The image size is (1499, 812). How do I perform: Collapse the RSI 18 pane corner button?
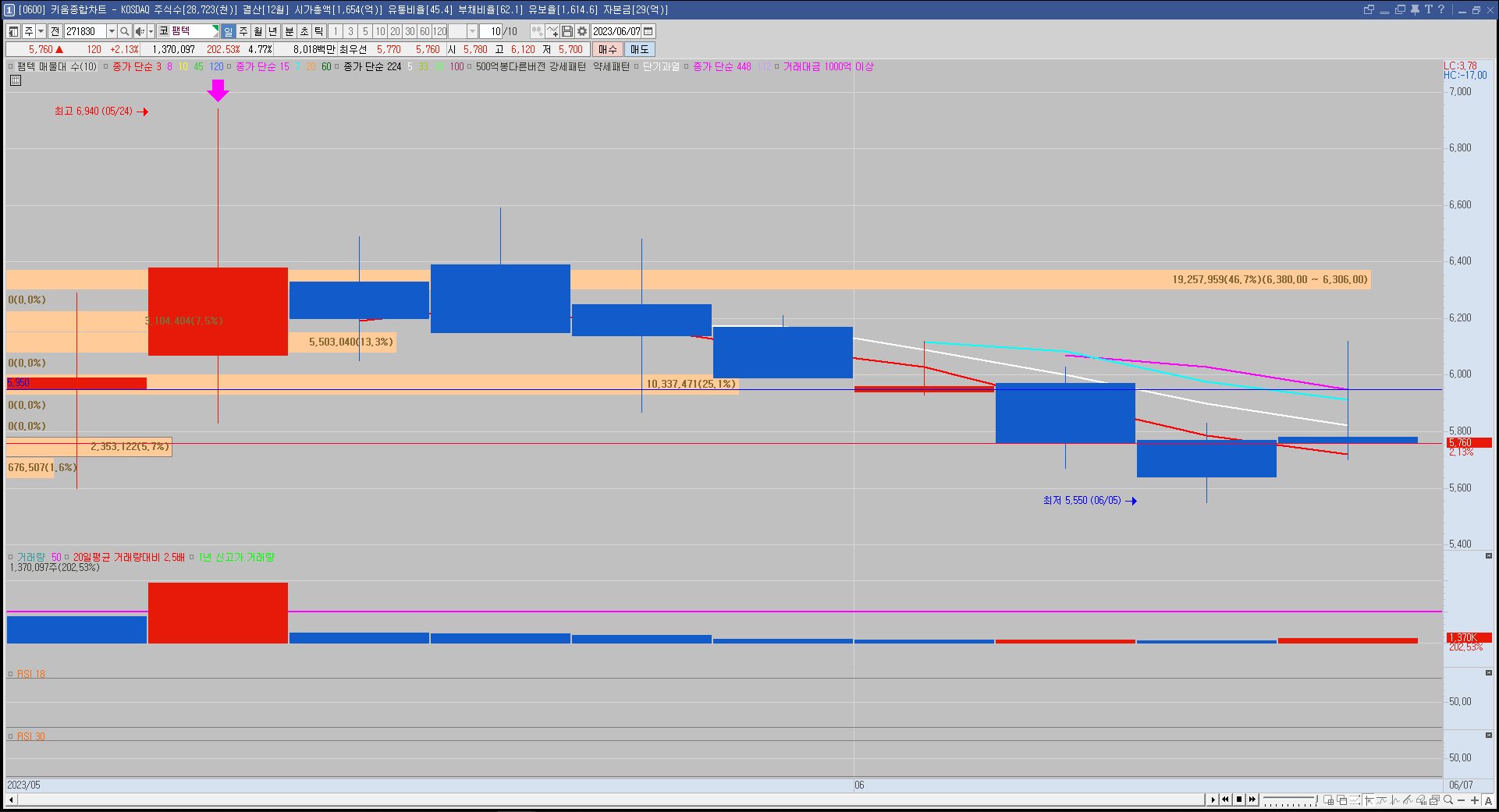pyautogui.click(x=1489, y=672)
